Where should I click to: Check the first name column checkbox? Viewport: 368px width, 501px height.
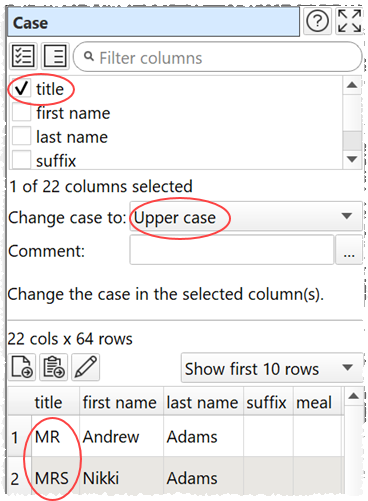tap(21, 112)
